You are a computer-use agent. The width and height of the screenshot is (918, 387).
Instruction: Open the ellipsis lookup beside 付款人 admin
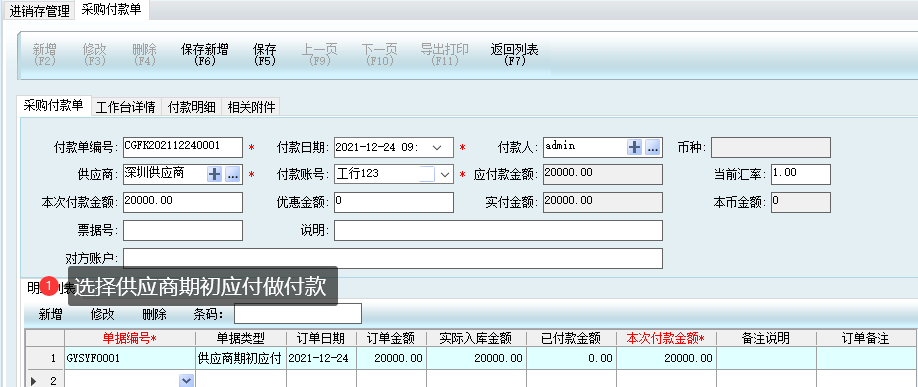click(x=653, y=148)
